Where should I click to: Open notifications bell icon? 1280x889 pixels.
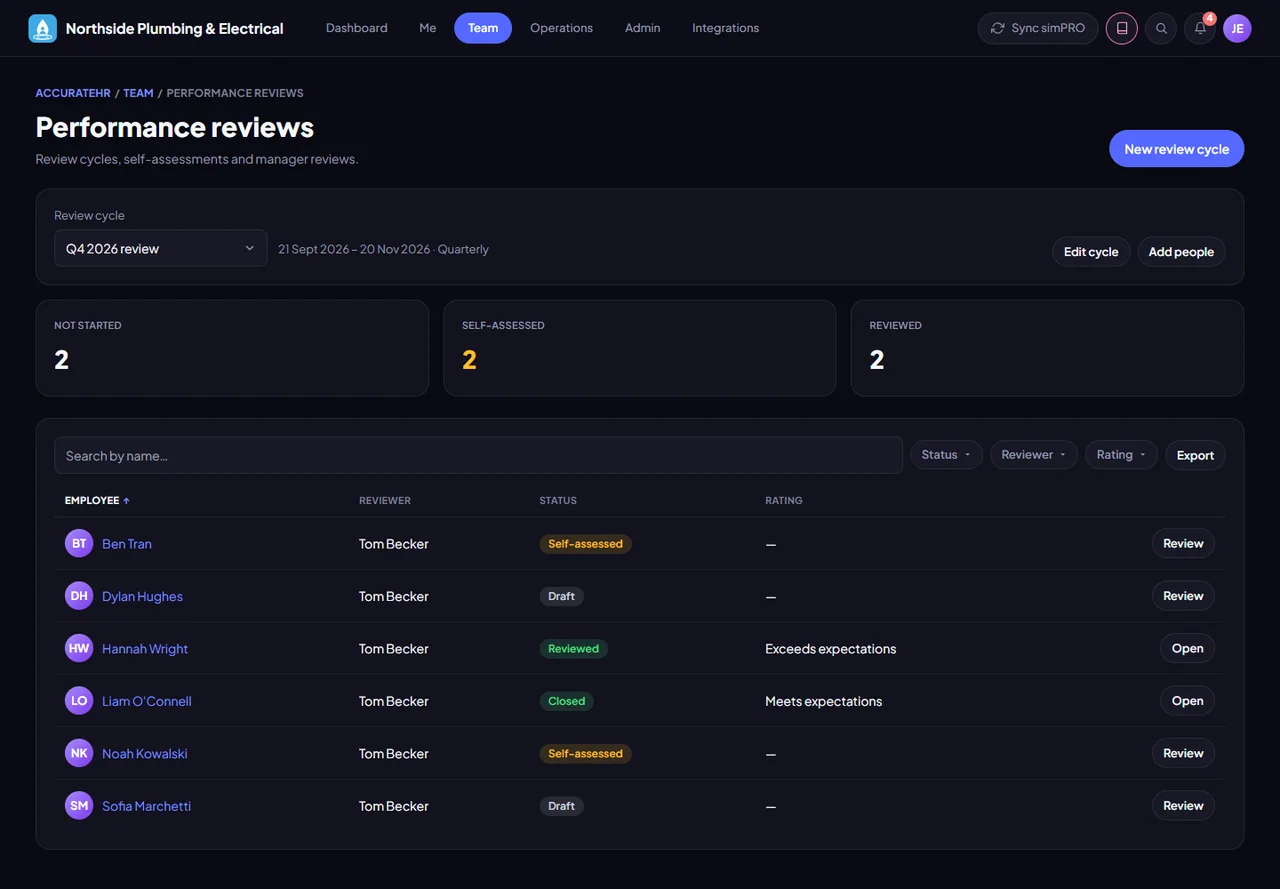(1200, 28)
